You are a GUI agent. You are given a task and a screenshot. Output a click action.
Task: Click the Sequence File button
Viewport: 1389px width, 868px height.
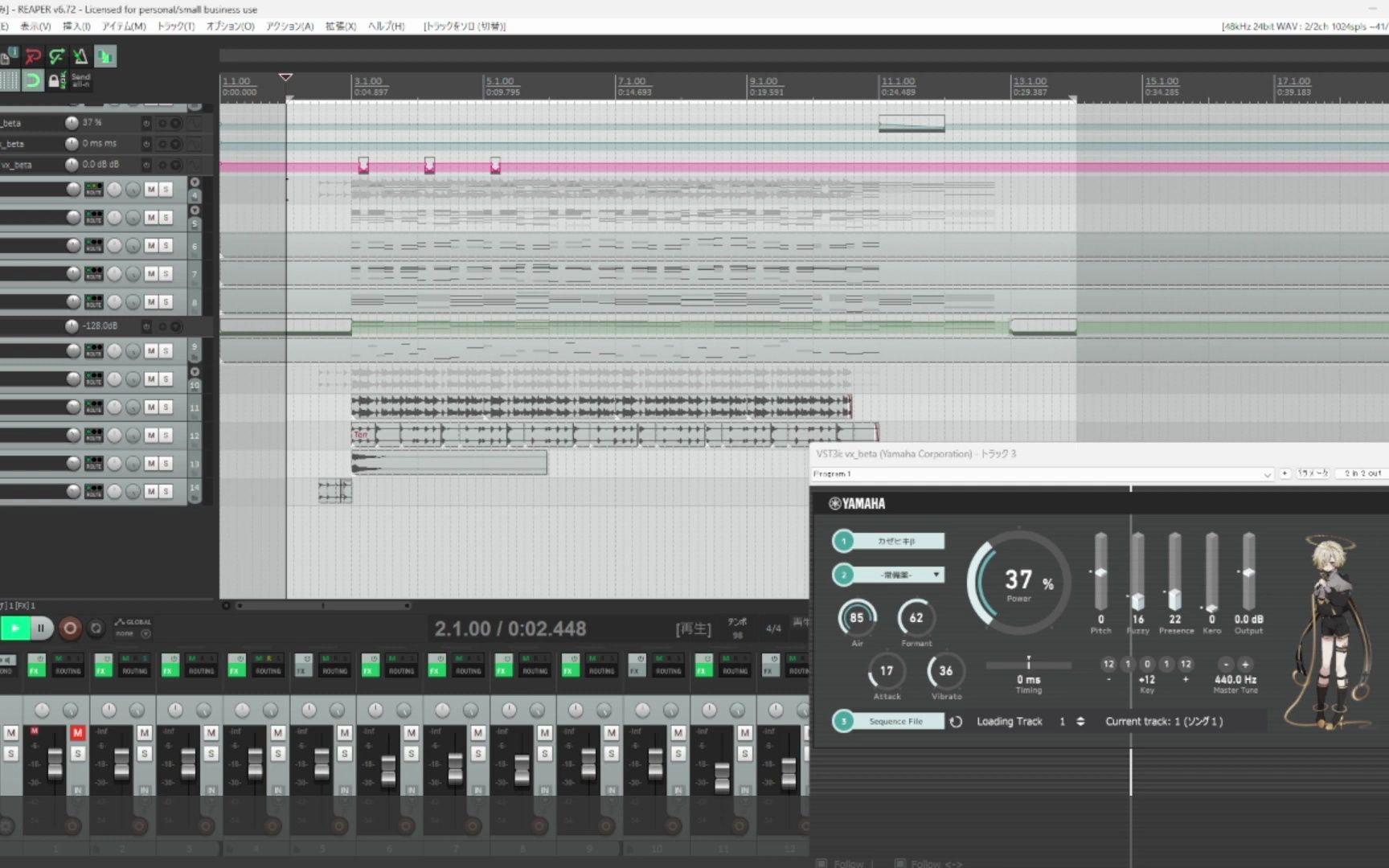896,722
